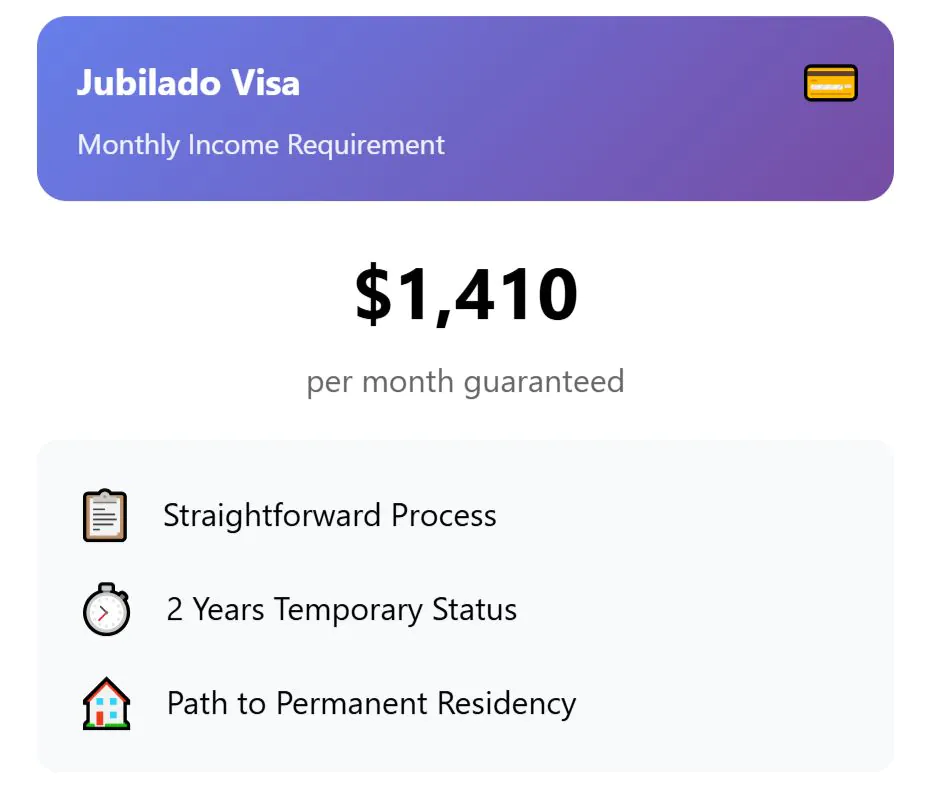The width and height of the screenshot is (939, 789).
Task: Click the credit card icon
Action: click(831, 83)
